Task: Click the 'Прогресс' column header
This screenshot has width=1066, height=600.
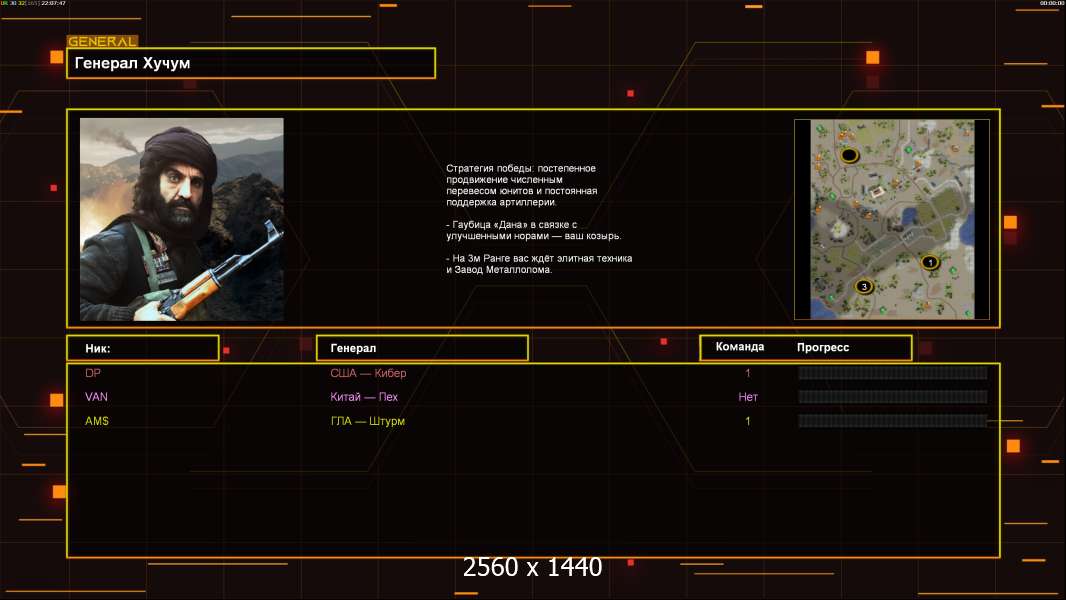Action: [823, 347]
